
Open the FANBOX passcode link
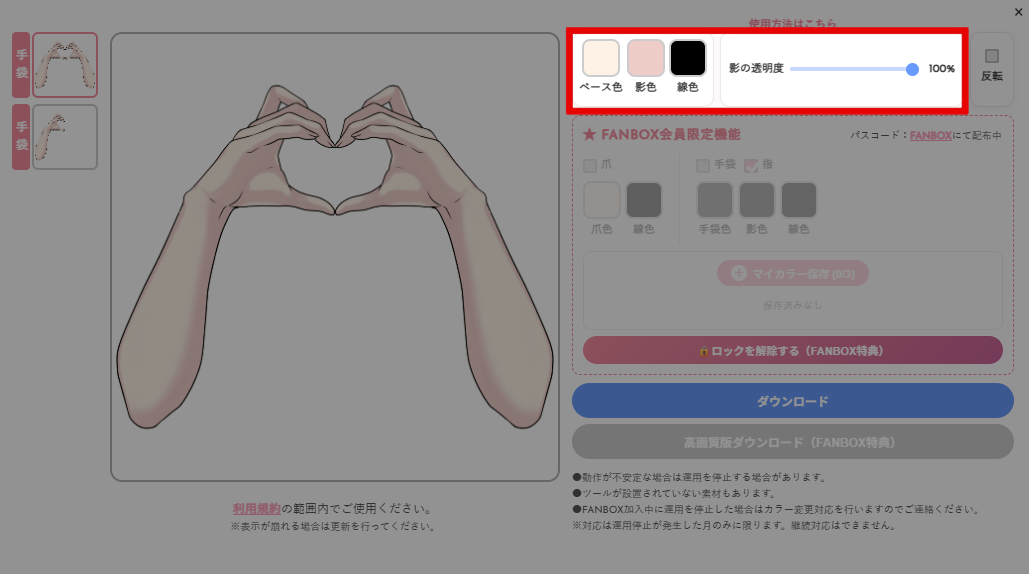[931, 135]
